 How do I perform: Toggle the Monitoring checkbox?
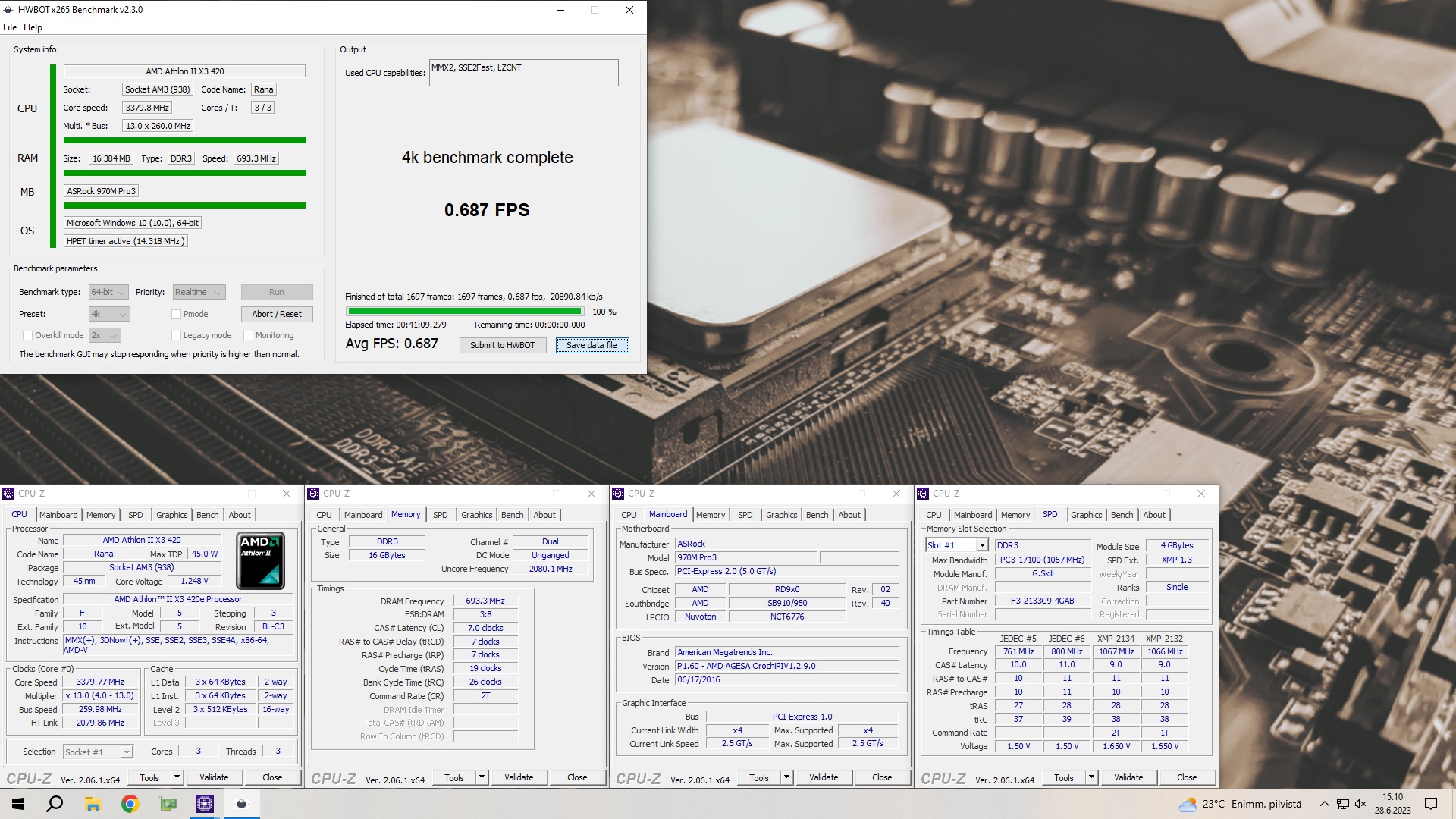pyautogui.click(x=248, y=335)
